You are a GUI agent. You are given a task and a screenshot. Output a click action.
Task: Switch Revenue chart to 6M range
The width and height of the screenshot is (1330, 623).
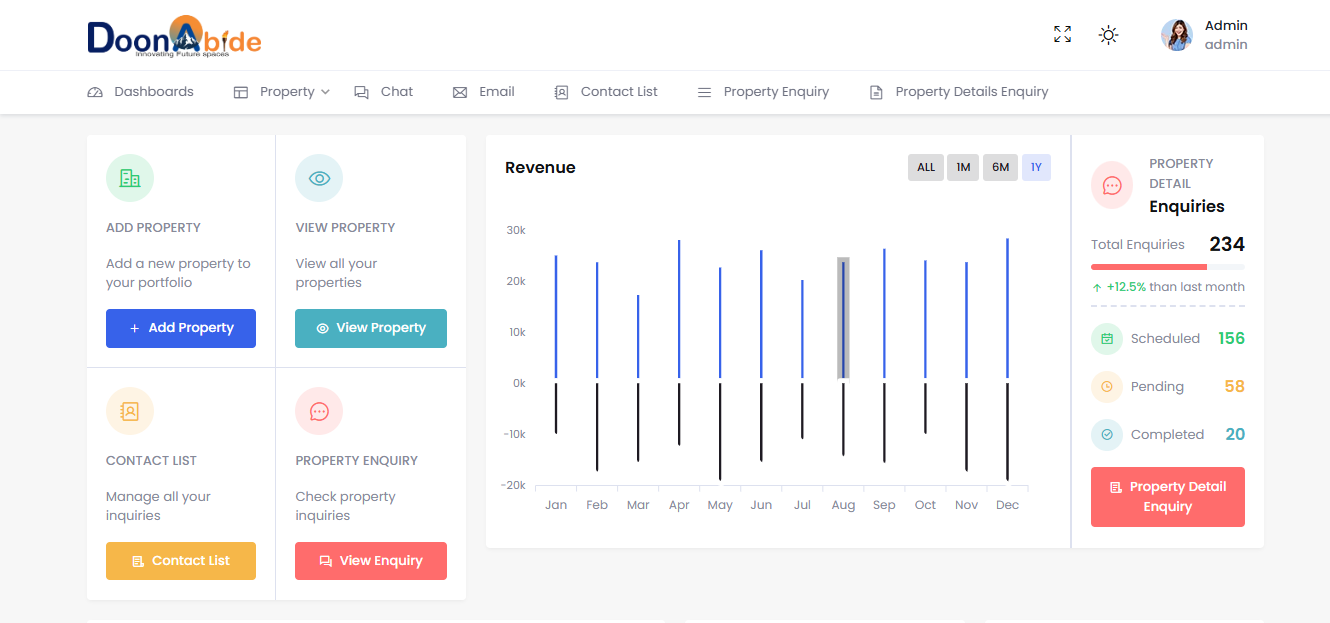[1000, 167]
